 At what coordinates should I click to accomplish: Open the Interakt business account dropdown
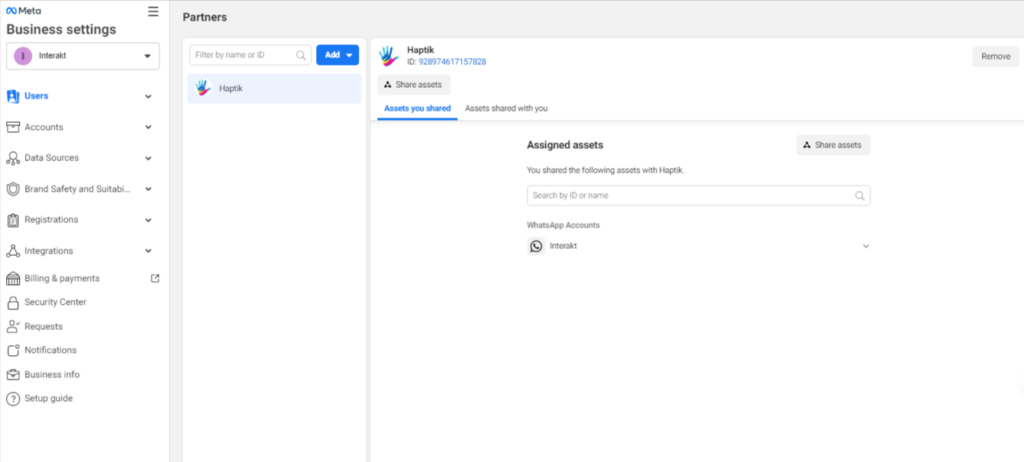coord(83,56)
